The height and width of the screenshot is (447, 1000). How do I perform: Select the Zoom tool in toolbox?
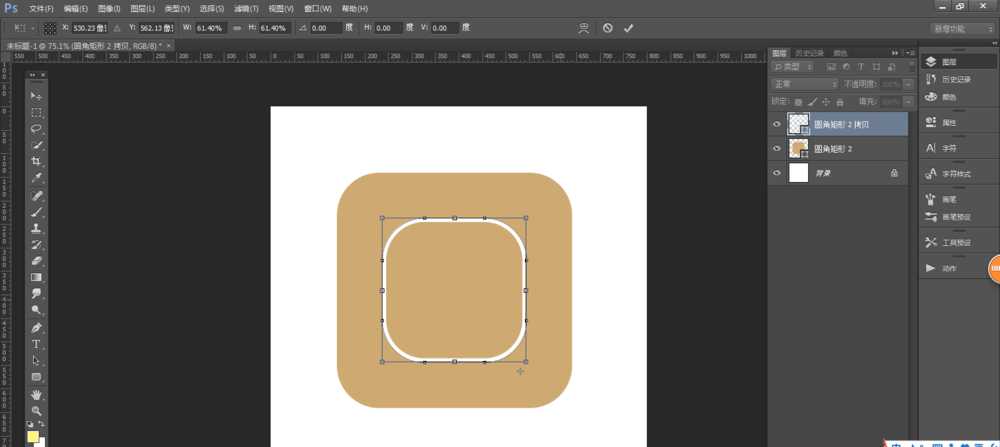[36, 410]
